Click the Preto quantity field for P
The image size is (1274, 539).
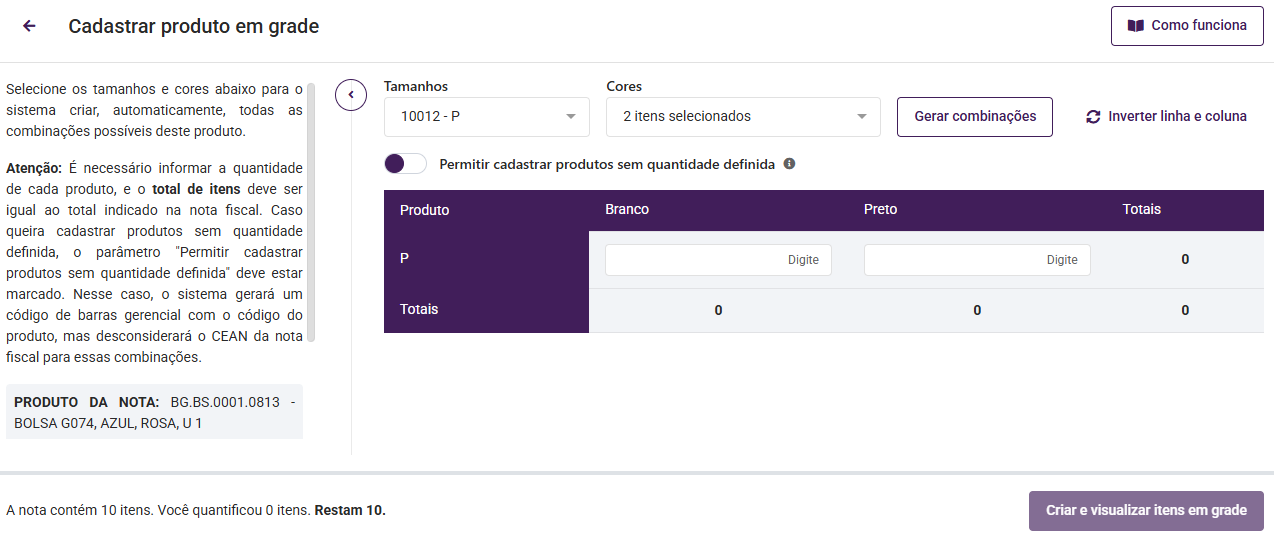(x=977, y=260)
